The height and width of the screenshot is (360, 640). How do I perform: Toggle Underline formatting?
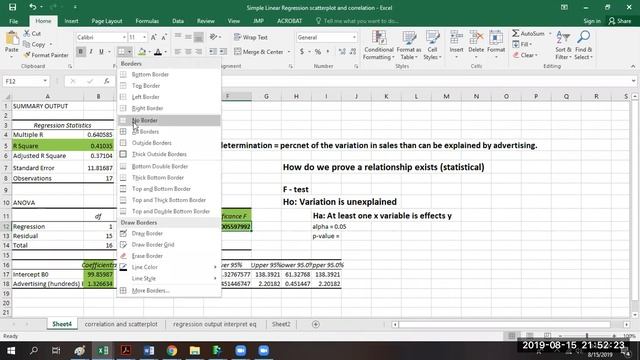101,52
